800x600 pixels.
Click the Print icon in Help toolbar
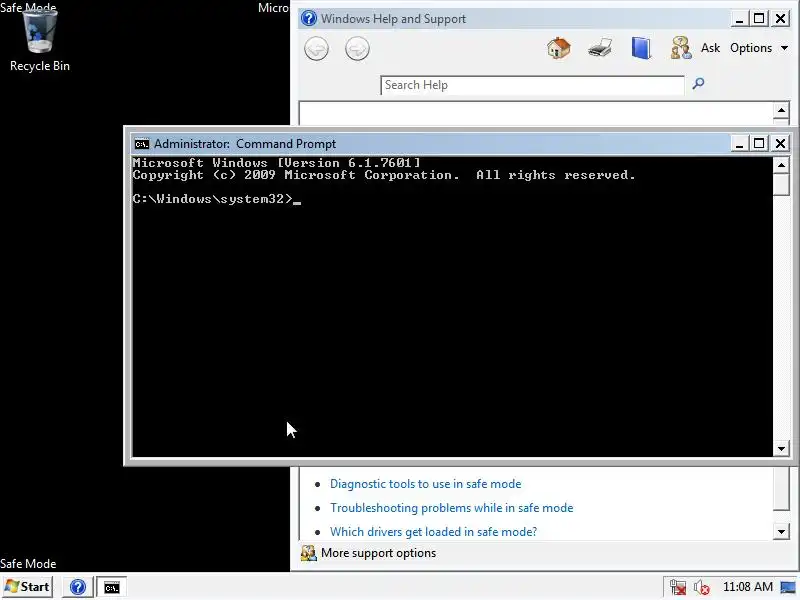pyautogui.click(x=600, y=48)
